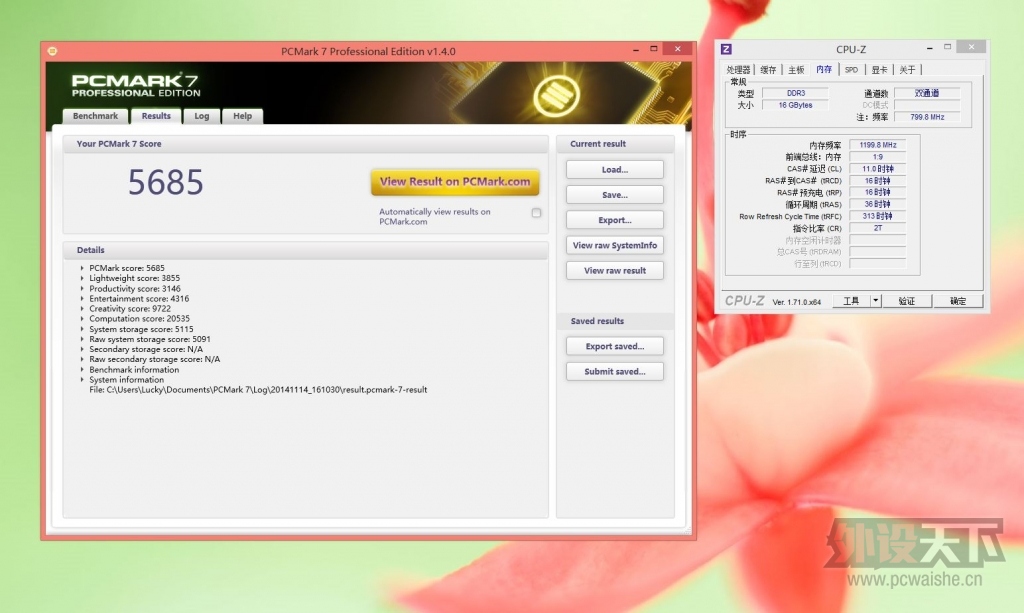Minimize the PCMark 7 window
1024x613 pixels.
(636, 50)
